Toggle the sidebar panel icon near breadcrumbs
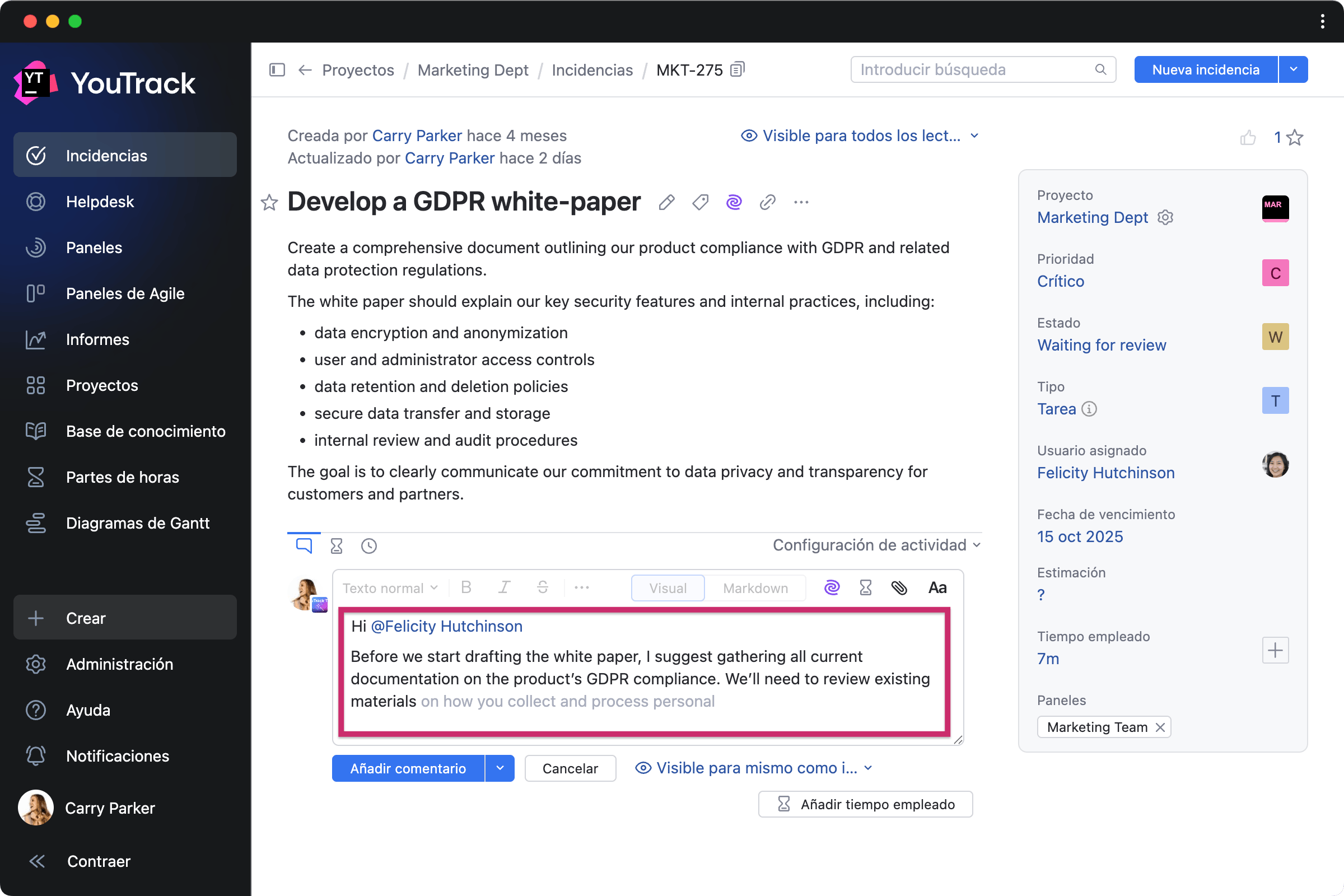The width and height of the screenshot is (1344, 896). tap(277, 69)
